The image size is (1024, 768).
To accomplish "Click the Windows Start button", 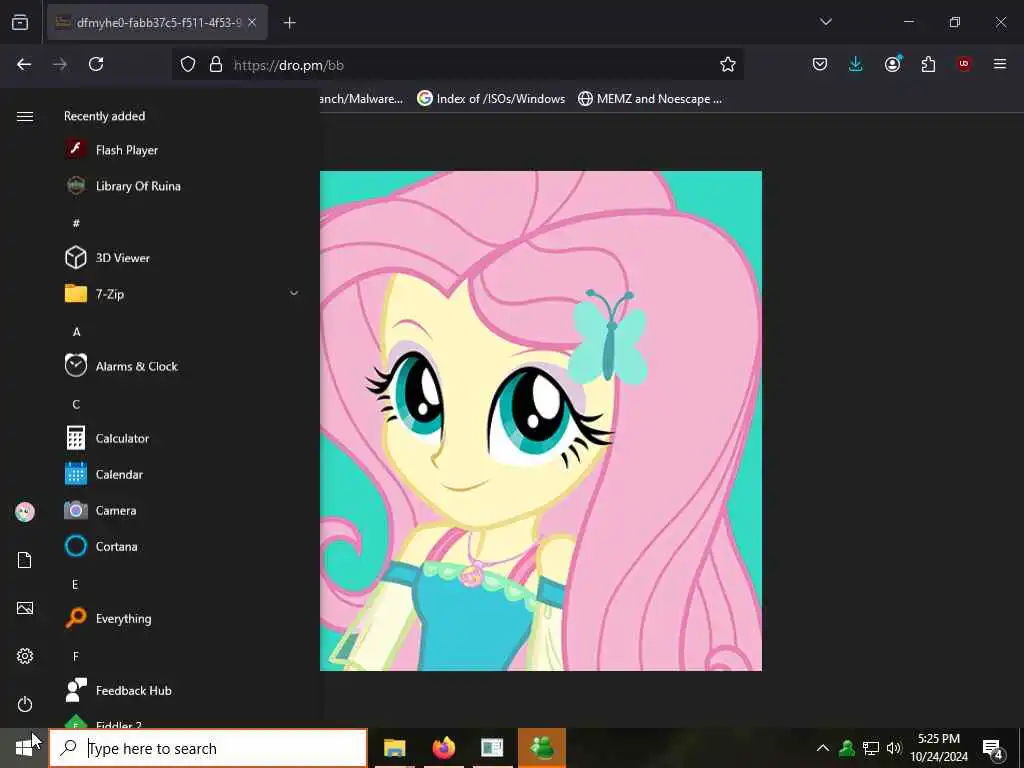I will point(24,748).
